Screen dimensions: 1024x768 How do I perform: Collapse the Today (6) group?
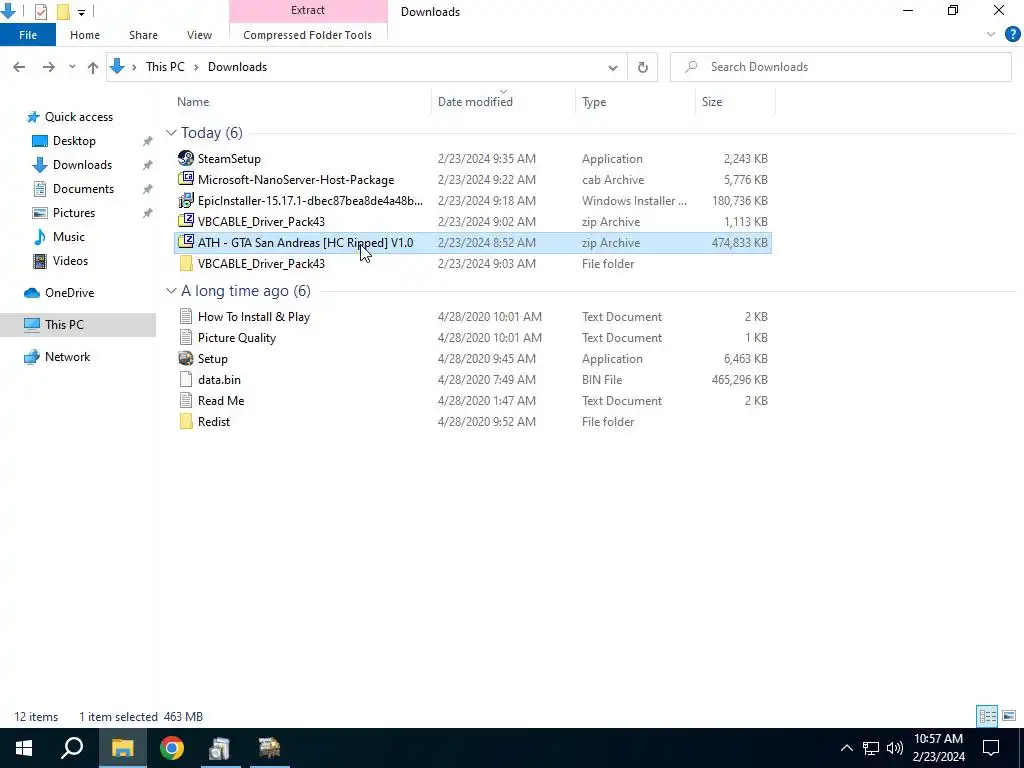(x=171, y=133)
